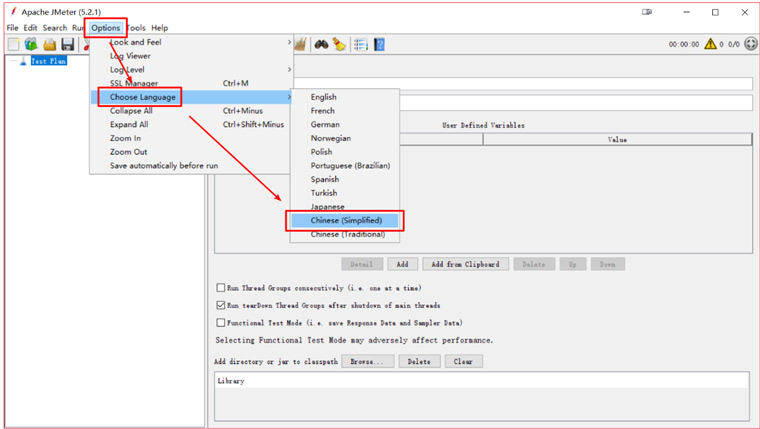Select Spanish language
Screen dimensions: 760x429
pos(345,179)
